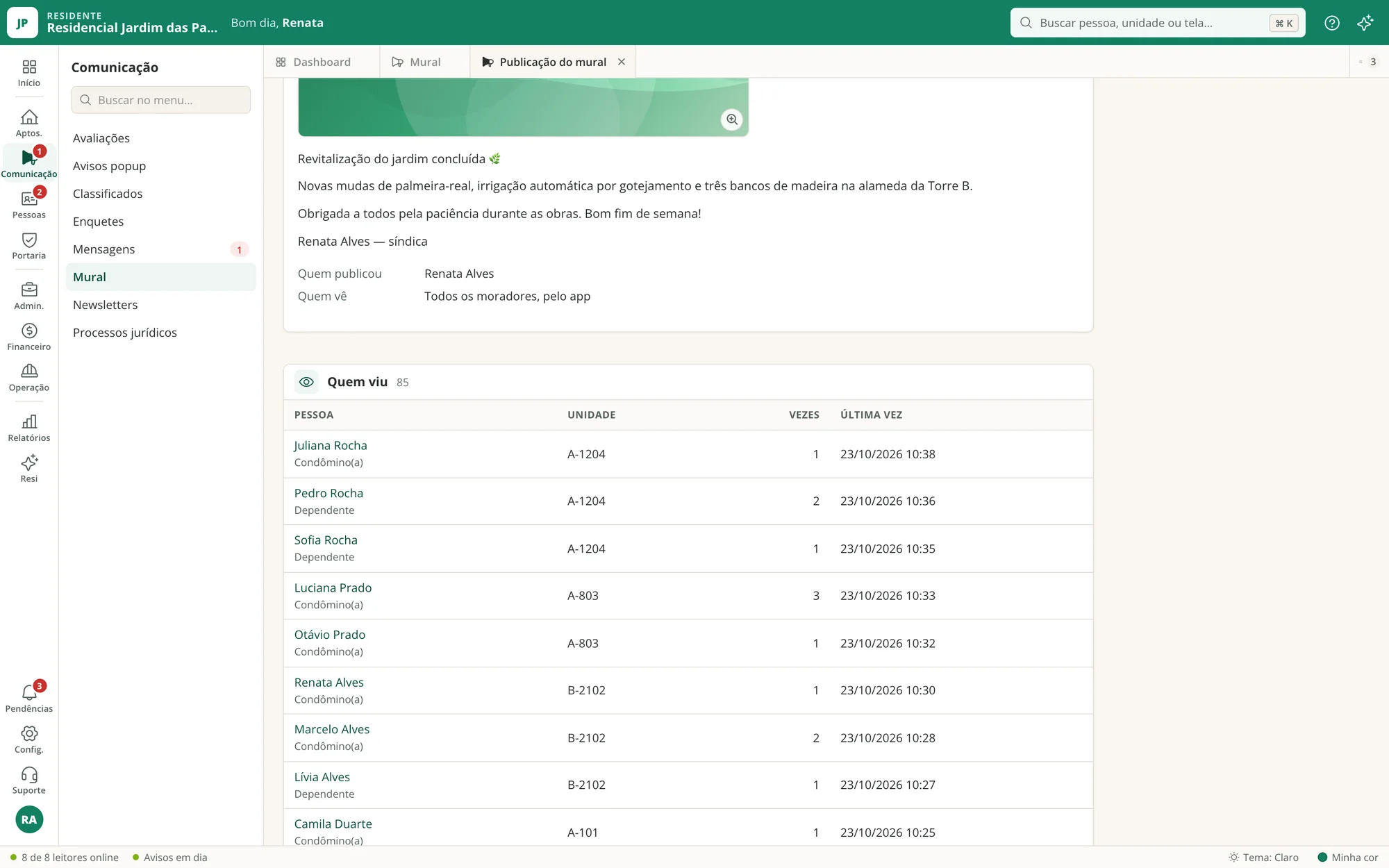The image size is (1389, 868).
Task: Open Marcelo Alves's profile link
Action: tap(332, 729)
